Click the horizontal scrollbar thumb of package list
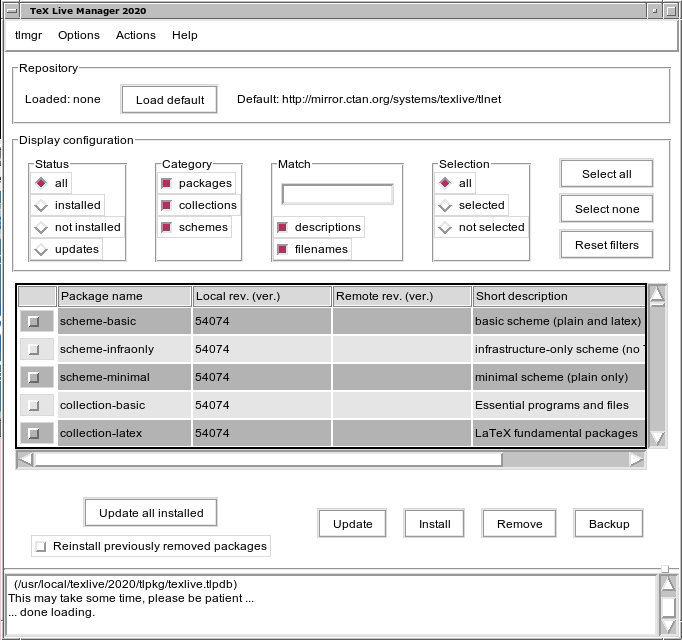The image size is (682, 640). [x=268, y=459]
